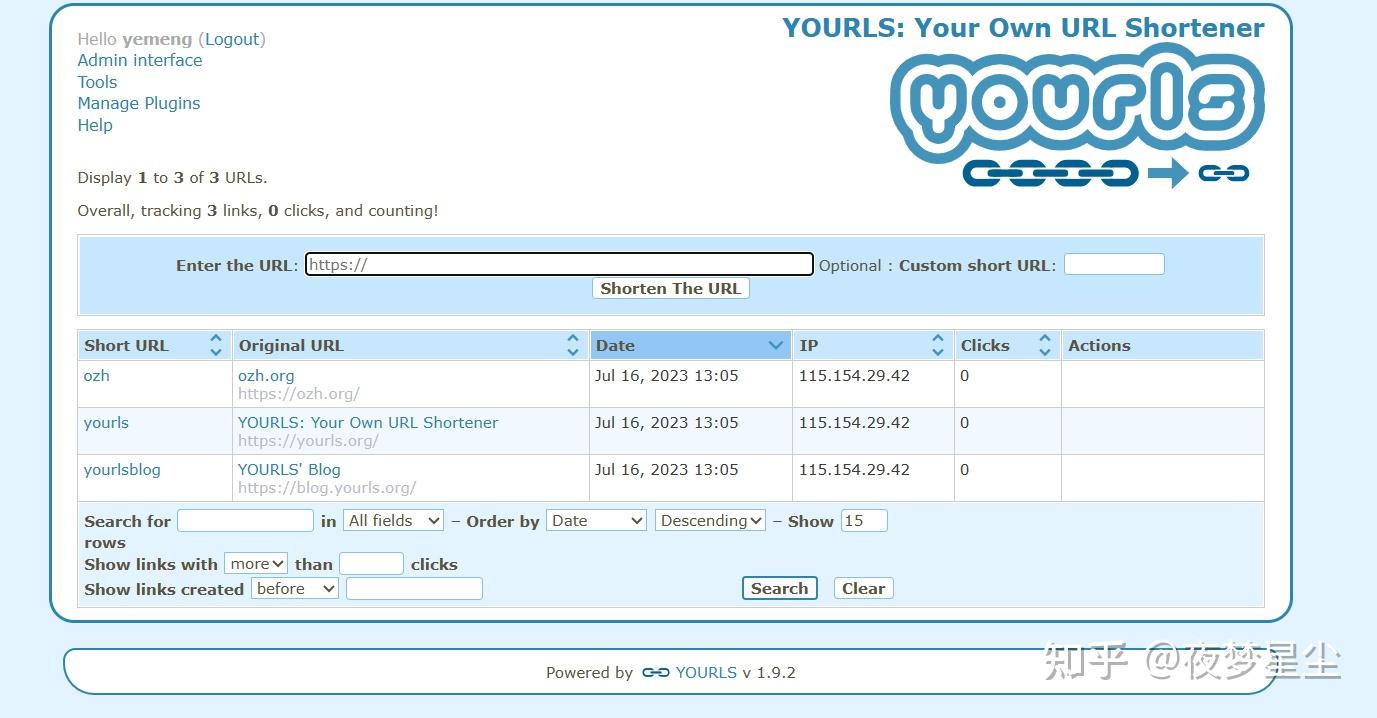Click the chain-link icon in the footer
This screenshot has height=718, width=1377.
pyautogui.click(x=655, y=672)
